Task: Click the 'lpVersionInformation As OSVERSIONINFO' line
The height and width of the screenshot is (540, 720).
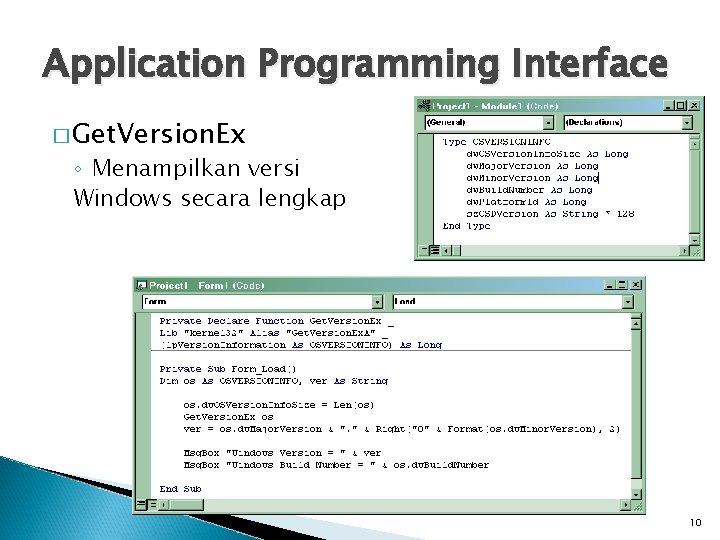Action: click(x=301, y=345)
